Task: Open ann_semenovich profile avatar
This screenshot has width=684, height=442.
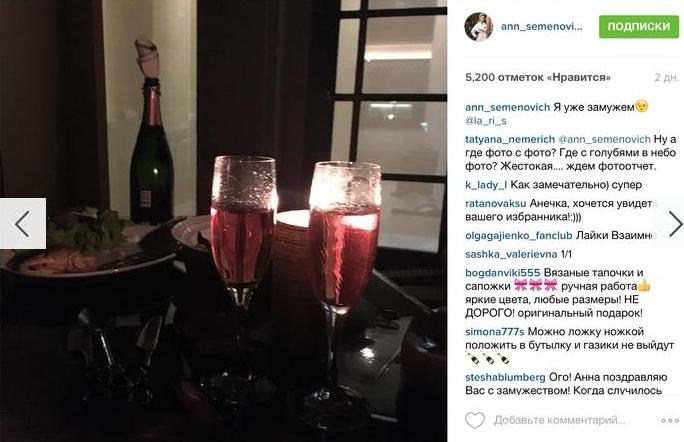Action: tap(479, 26)
